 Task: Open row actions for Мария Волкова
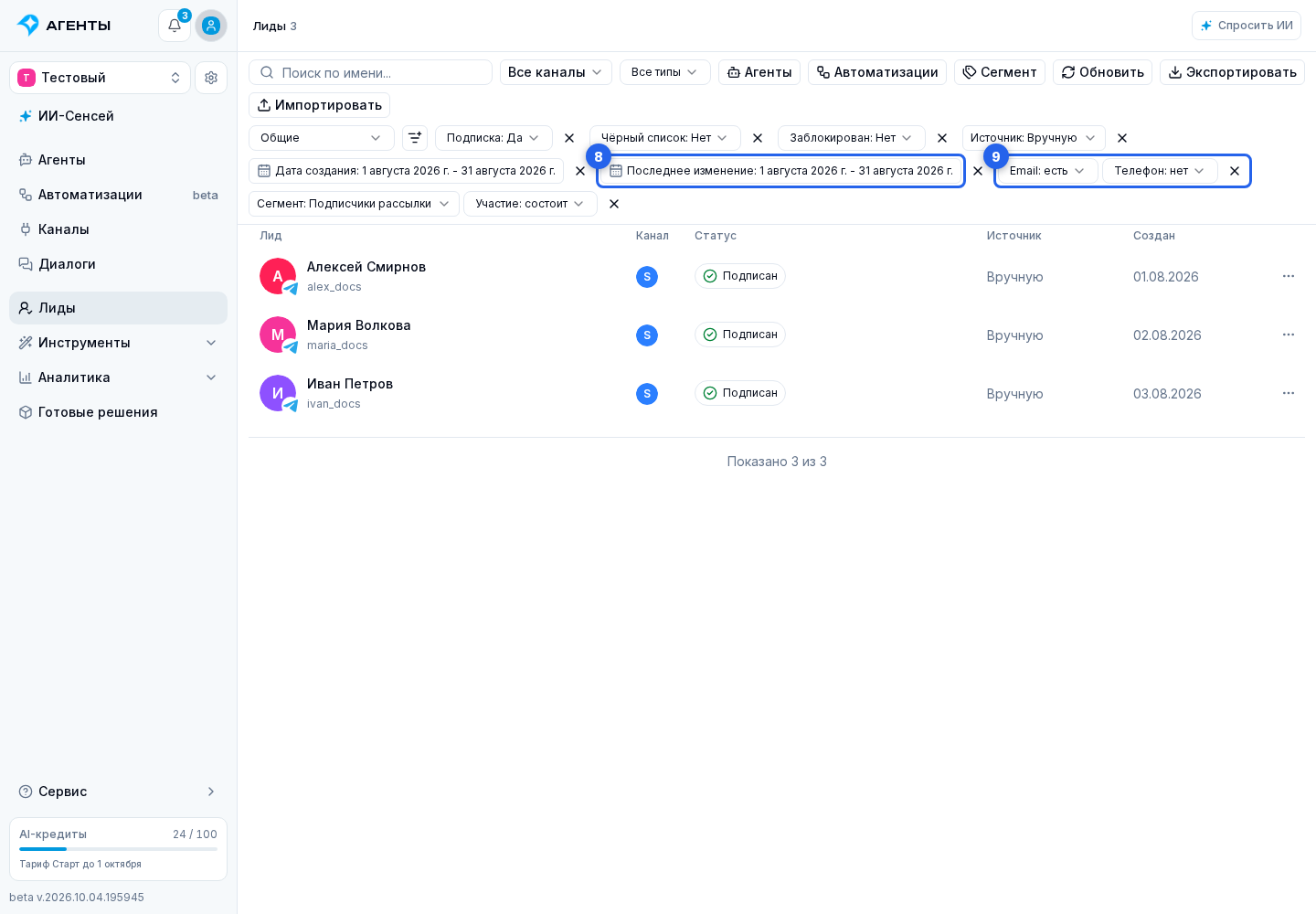tap(1289, 335)
